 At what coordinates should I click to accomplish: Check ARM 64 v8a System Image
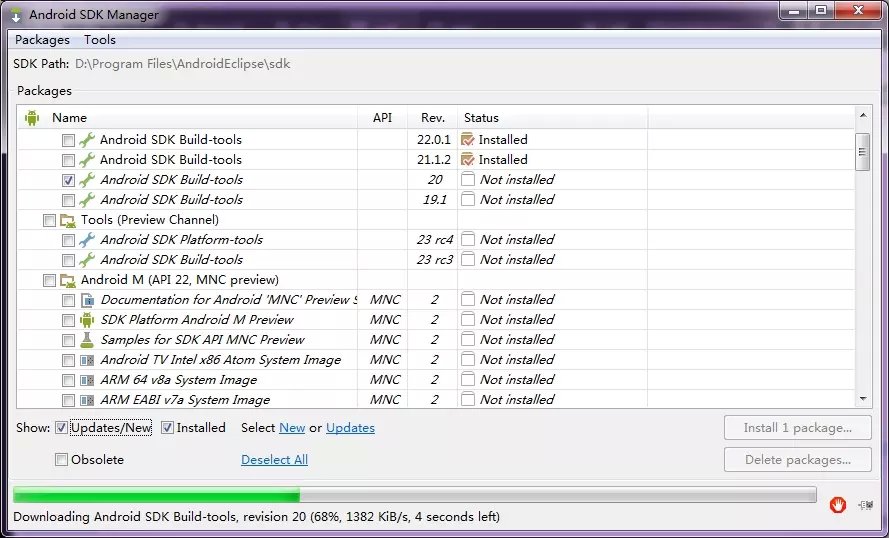[x=68, y=380]
